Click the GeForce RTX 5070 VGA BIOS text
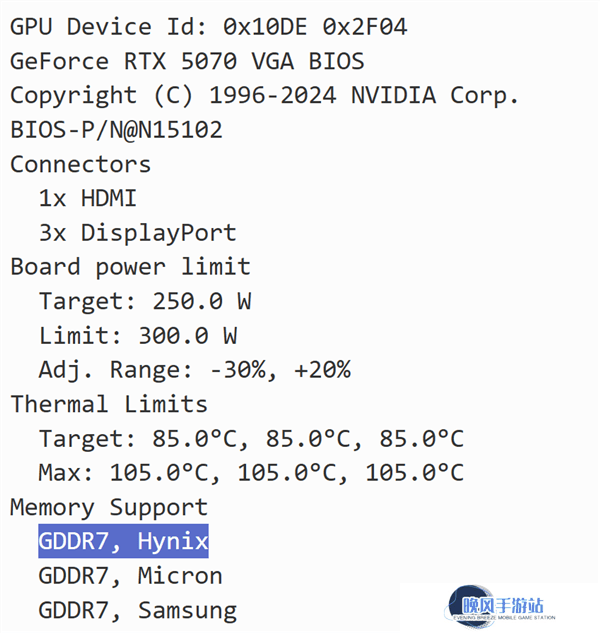This screenshot has height=633, width=600. [x=187, y=61]
